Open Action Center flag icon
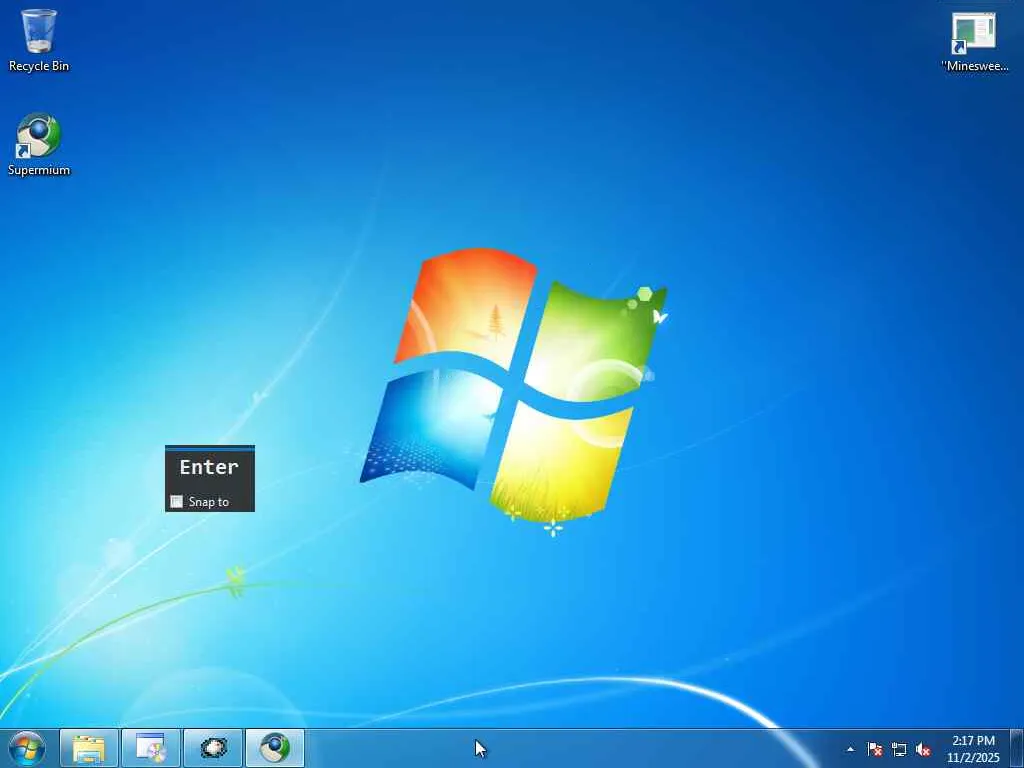The image size is (1024, 768). (874, 749)
